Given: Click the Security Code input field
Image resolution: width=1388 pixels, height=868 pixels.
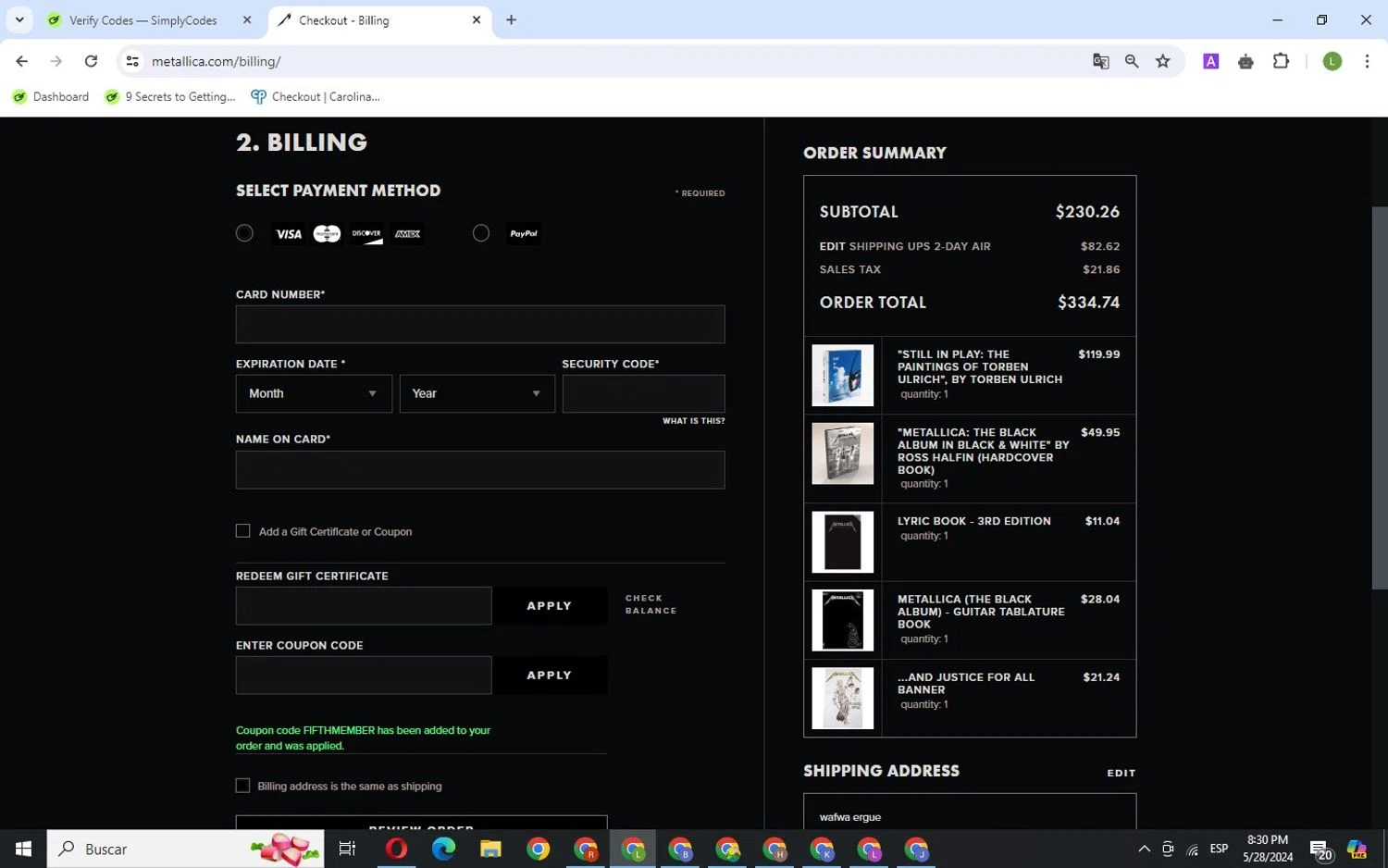Looking at the screenshot, I should (643, 393).
